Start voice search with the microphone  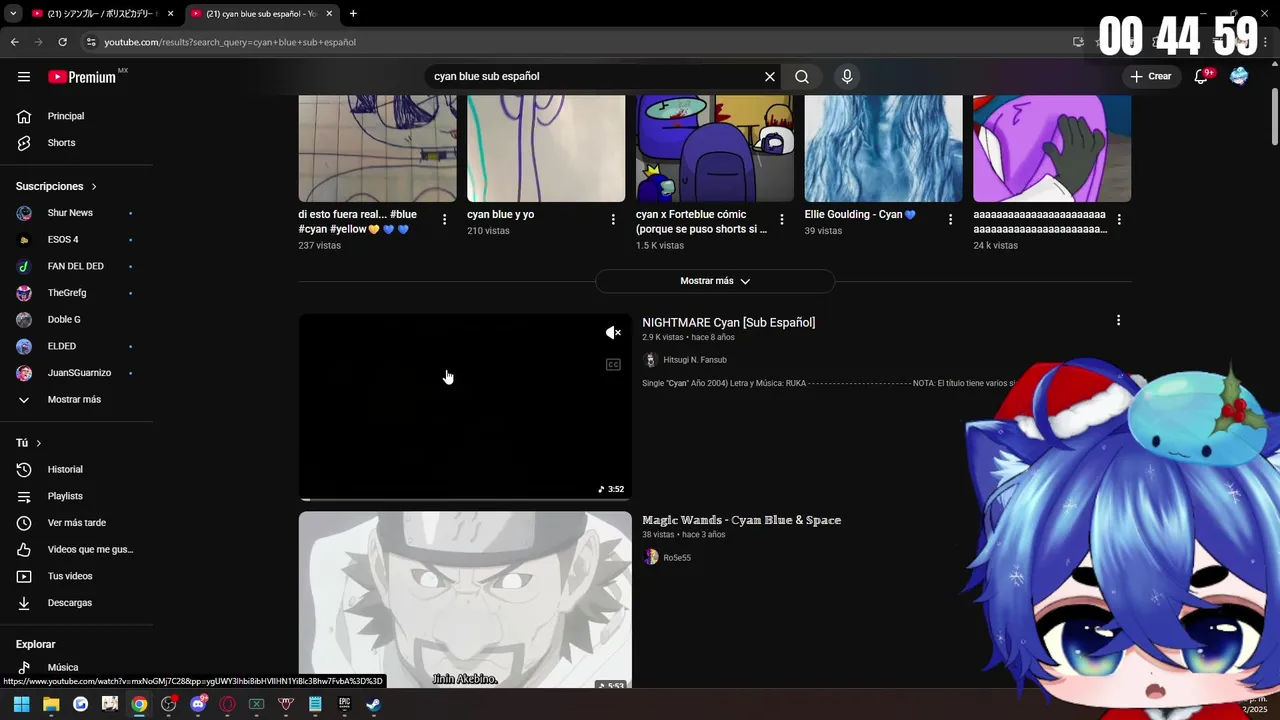point(847,77)
